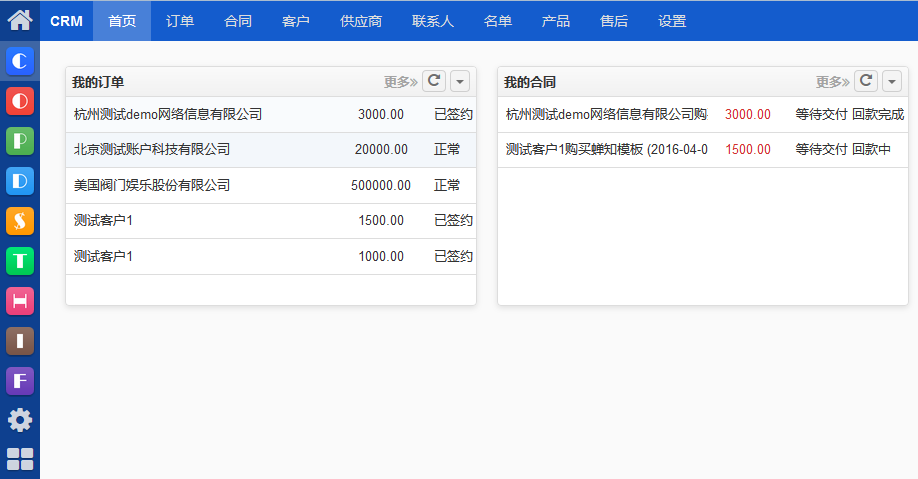918x479 pixels.
Task: Open the red O app icon
Action: (x=20, y=101)
